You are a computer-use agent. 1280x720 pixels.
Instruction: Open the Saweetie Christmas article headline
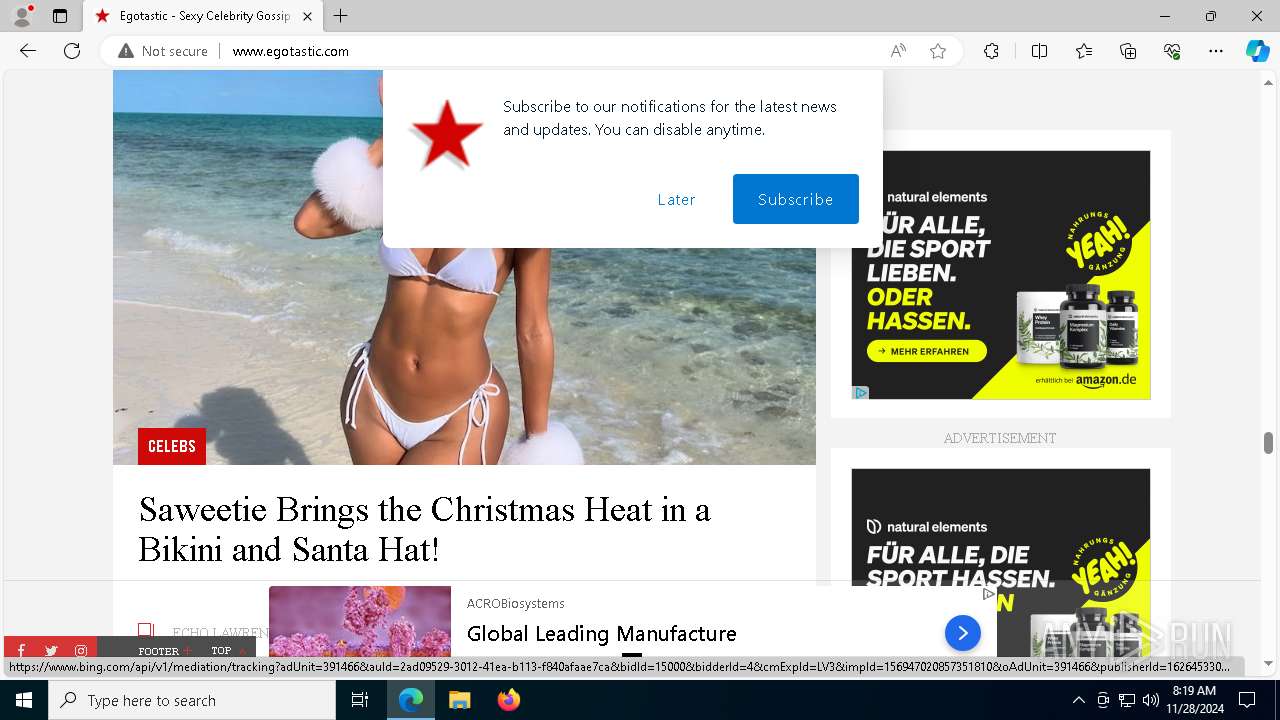(x=424, y=529)
